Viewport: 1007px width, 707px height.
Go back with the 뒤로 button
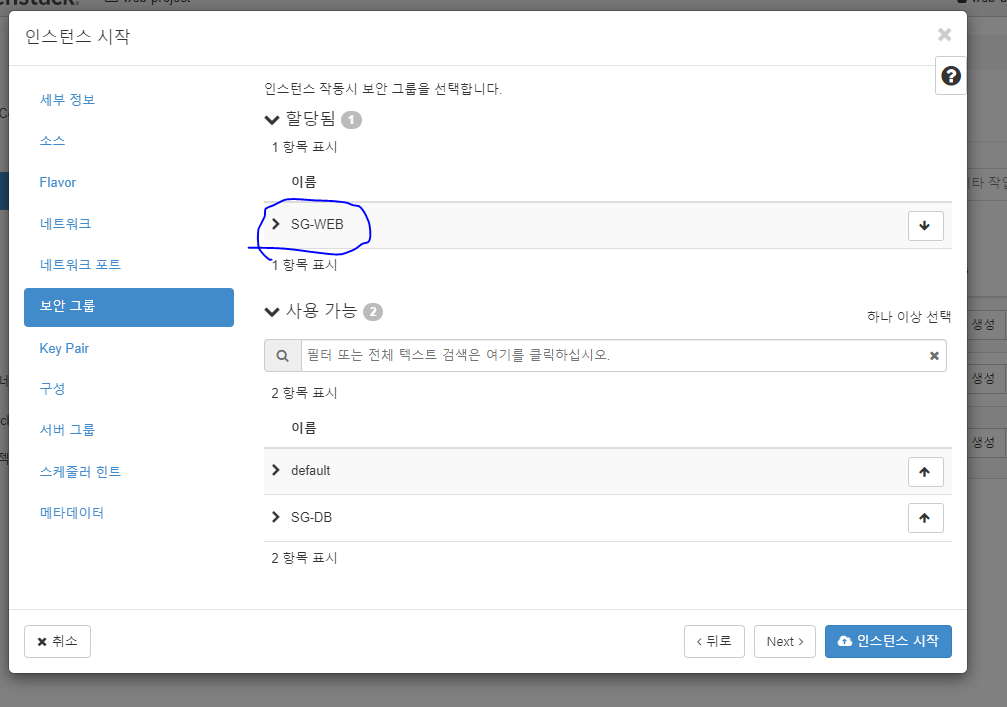click(714, 642)
